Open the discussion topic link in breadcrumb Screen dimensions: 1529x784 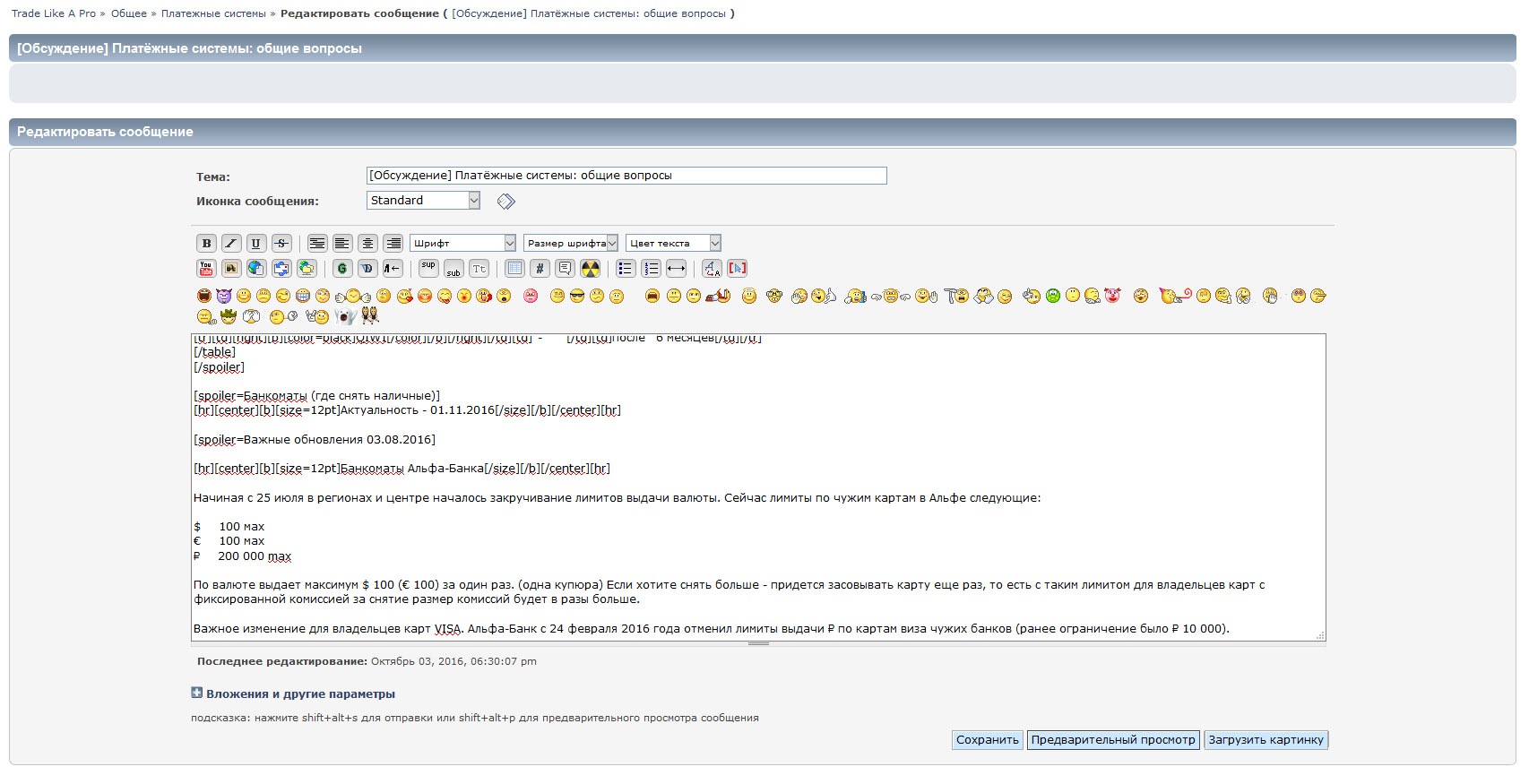589,13
